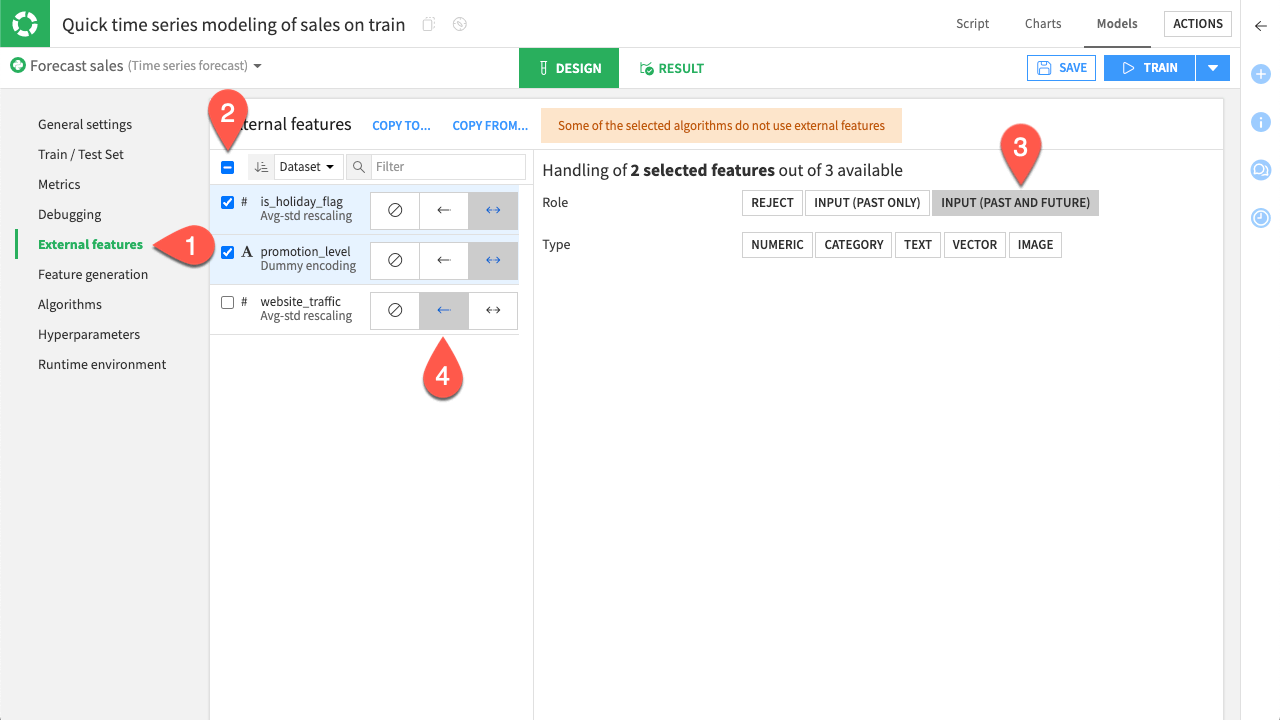This screenshot has width=1280, height=720.
Task: Uncheck the promotion_level feature
Action: (x=227, y=252)
